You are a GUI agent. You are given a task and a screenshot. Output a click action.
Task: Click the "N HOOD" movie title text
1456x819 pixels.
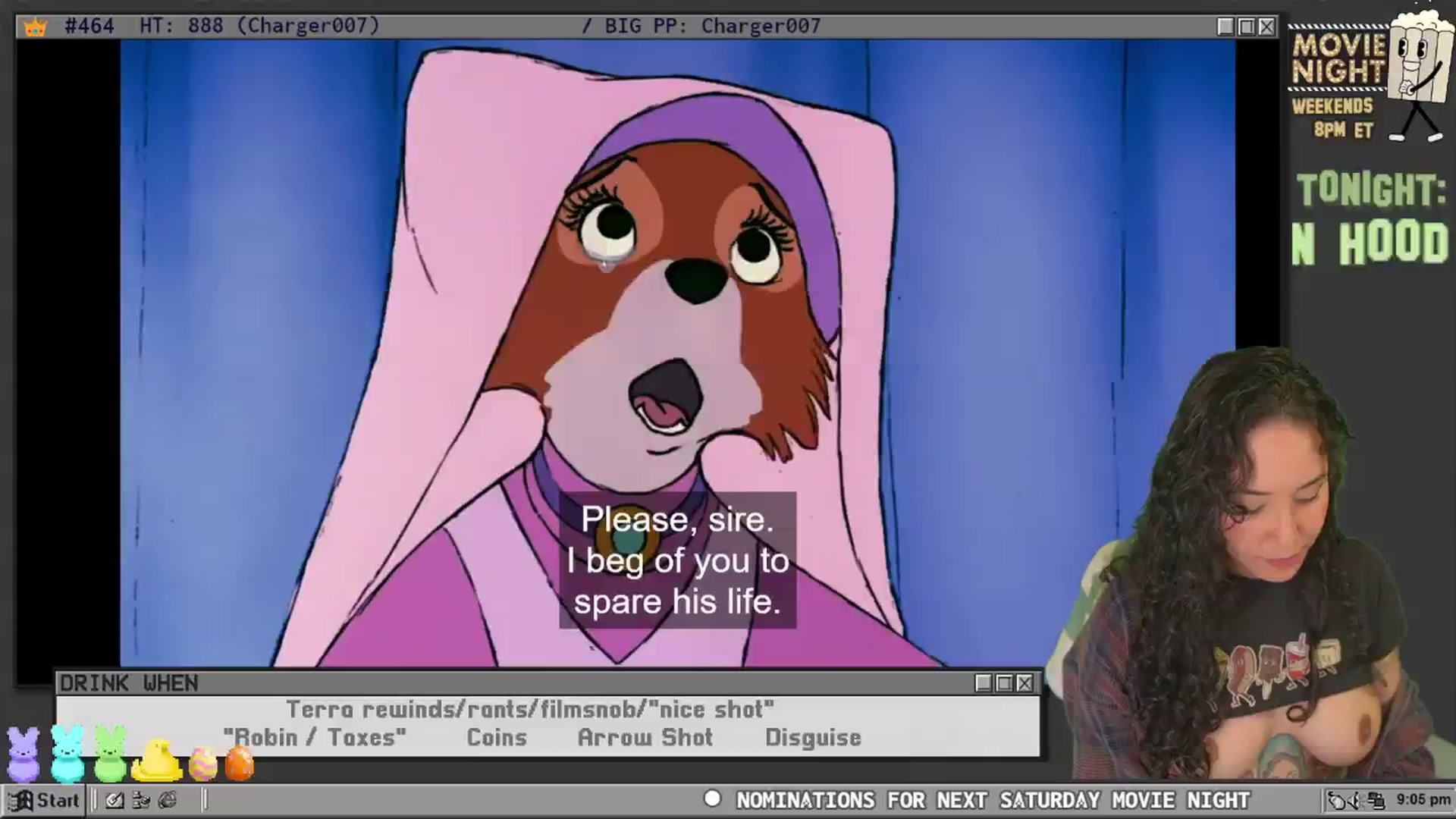click(x=1371, y=244)
